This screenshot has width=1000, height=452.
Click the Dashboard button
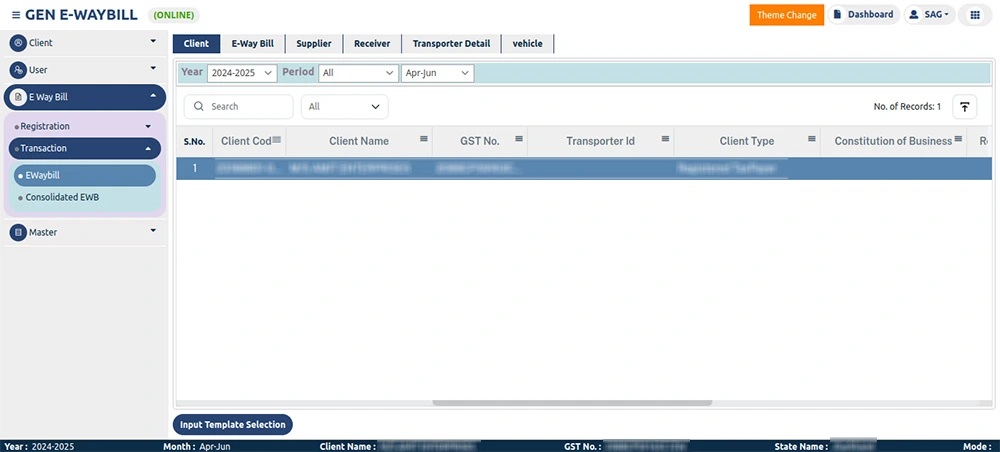(x=864, y=15)
